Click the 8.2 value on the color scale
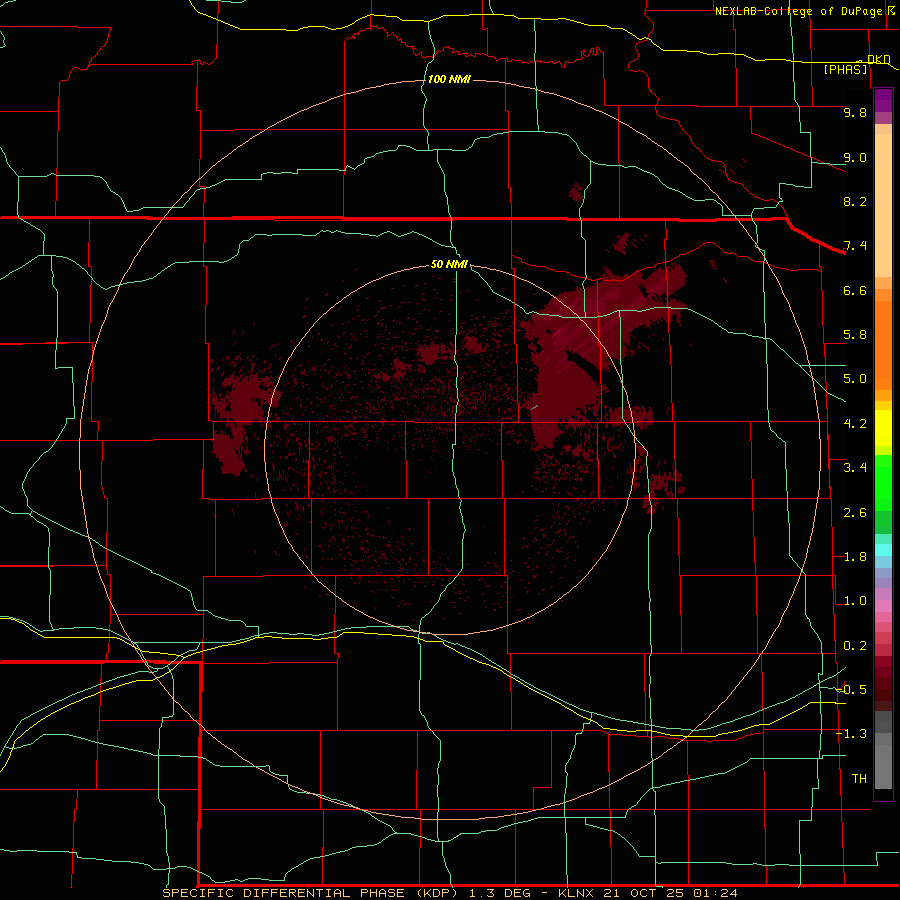 [855, 201]
